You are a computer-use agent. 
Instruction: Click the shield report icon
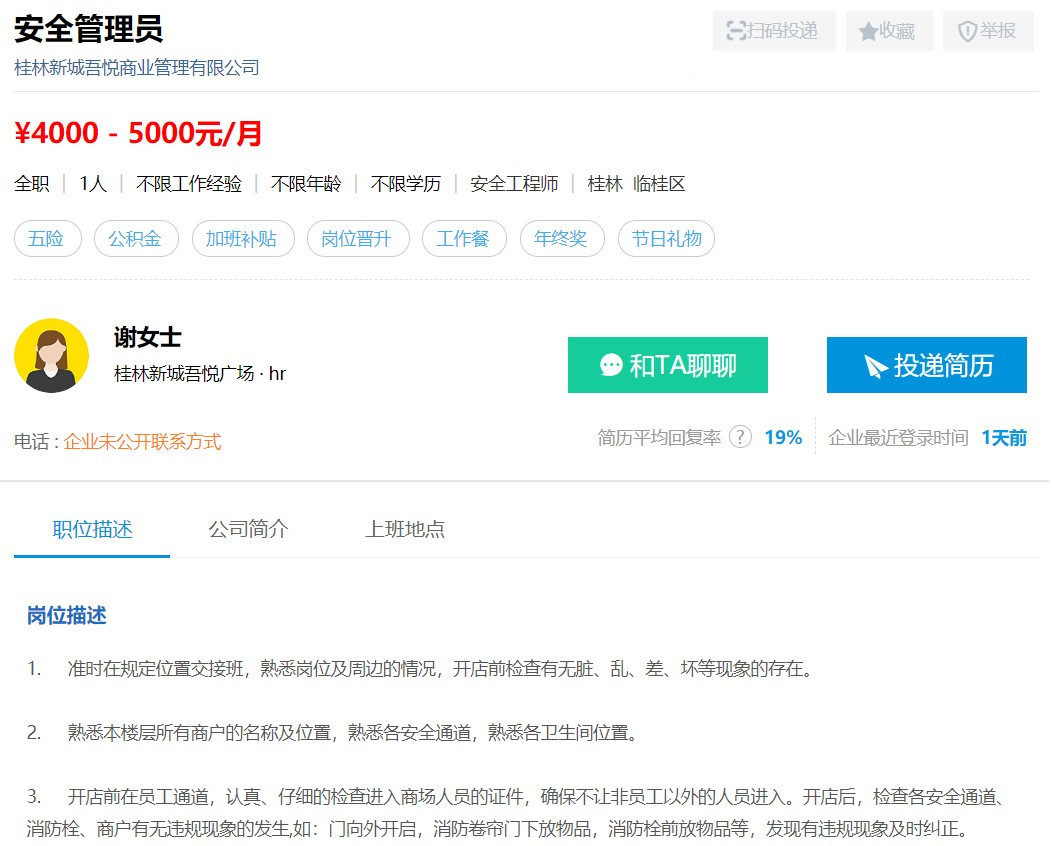(967, 31)
